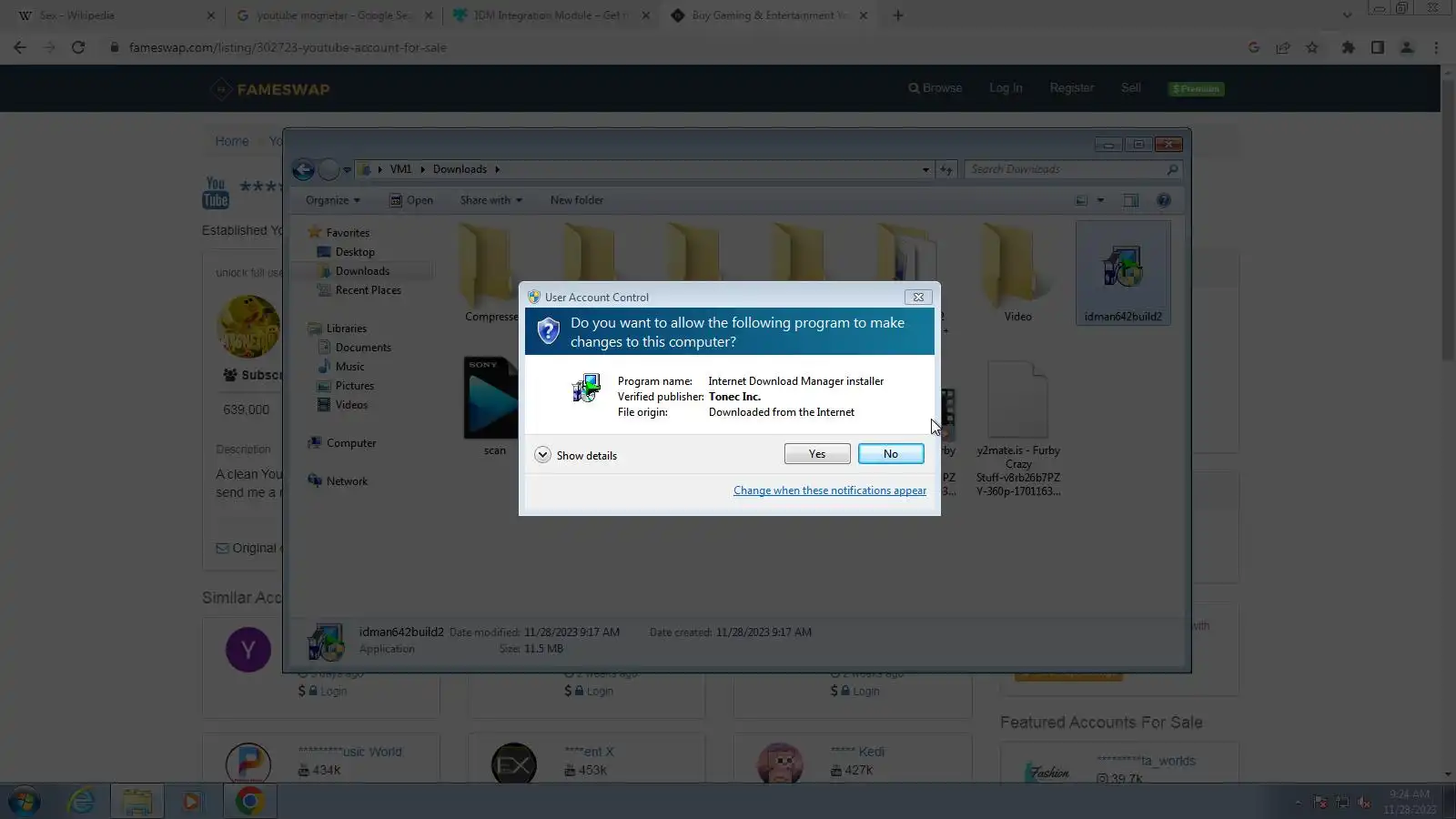
Task: Click VM1 in Explorer address breadcrumb
Action: tap(400, 169)
